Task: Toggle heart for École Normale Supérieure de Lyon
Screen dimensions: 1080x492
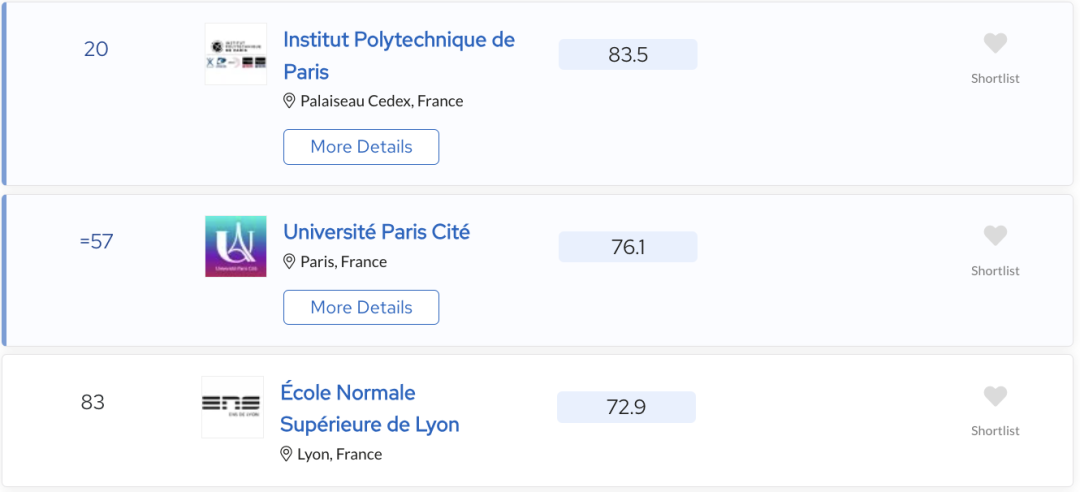Action: pyautogui.click(x=995, y=396)
